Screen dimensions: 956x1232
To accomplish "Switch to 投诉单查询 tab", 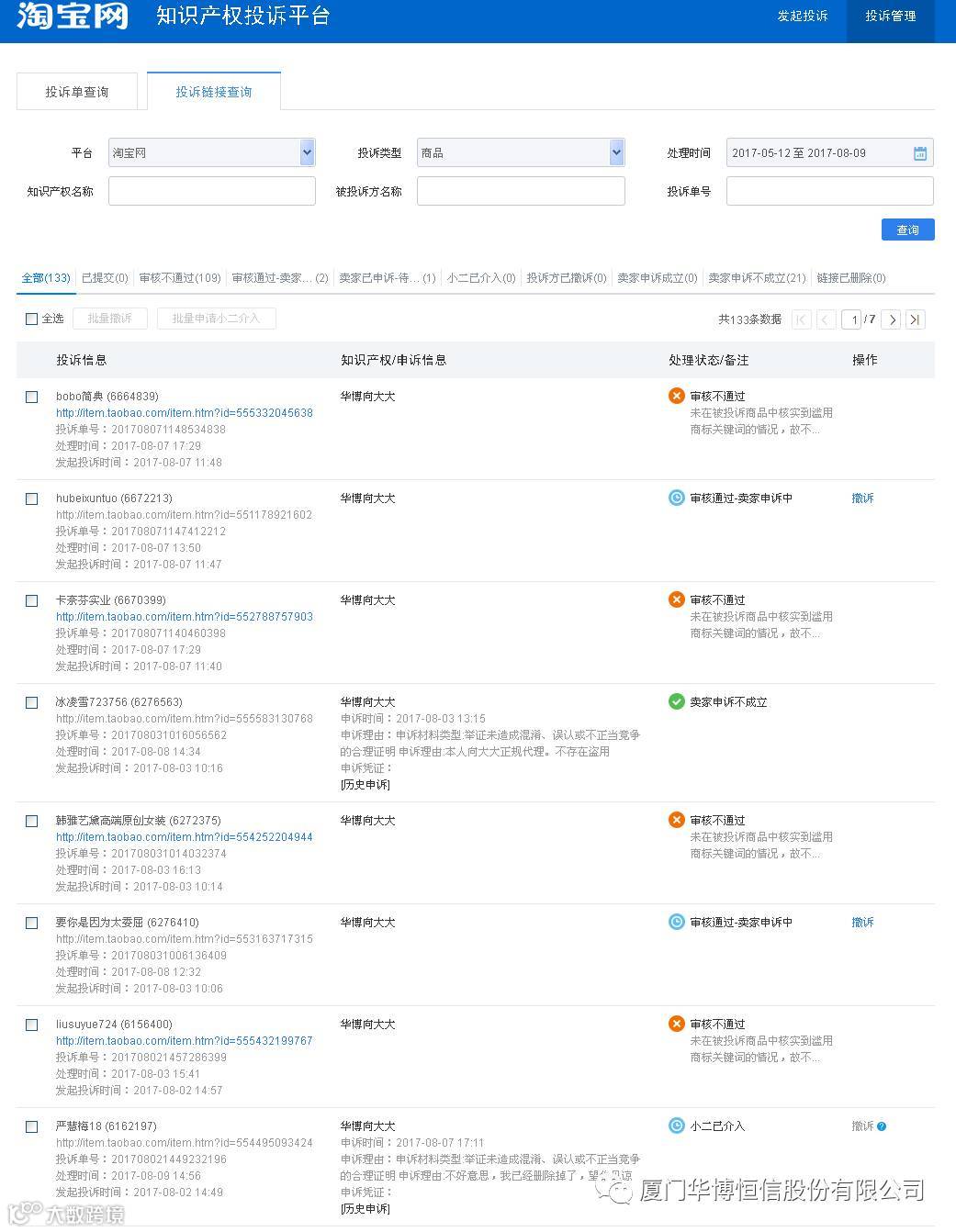I will coord(77,92).
